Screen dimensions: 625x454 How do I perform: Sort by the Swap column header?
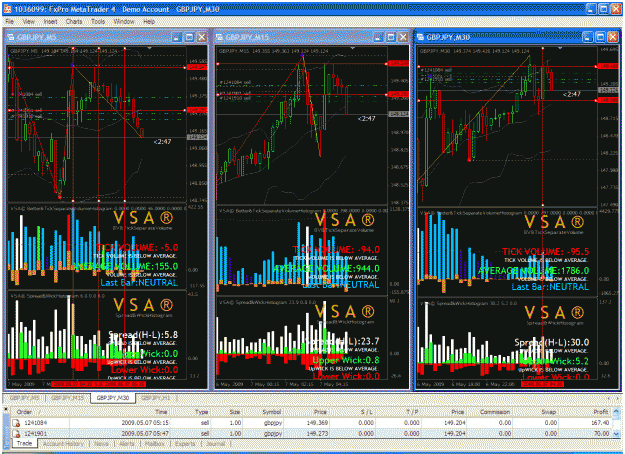536,412
